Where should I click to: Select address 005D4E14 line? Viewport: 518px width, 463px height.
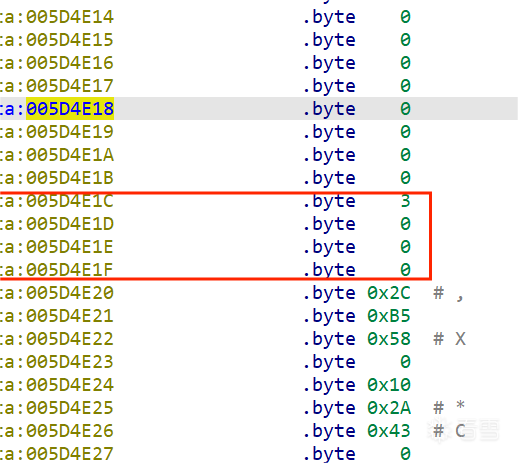(70, 17)
